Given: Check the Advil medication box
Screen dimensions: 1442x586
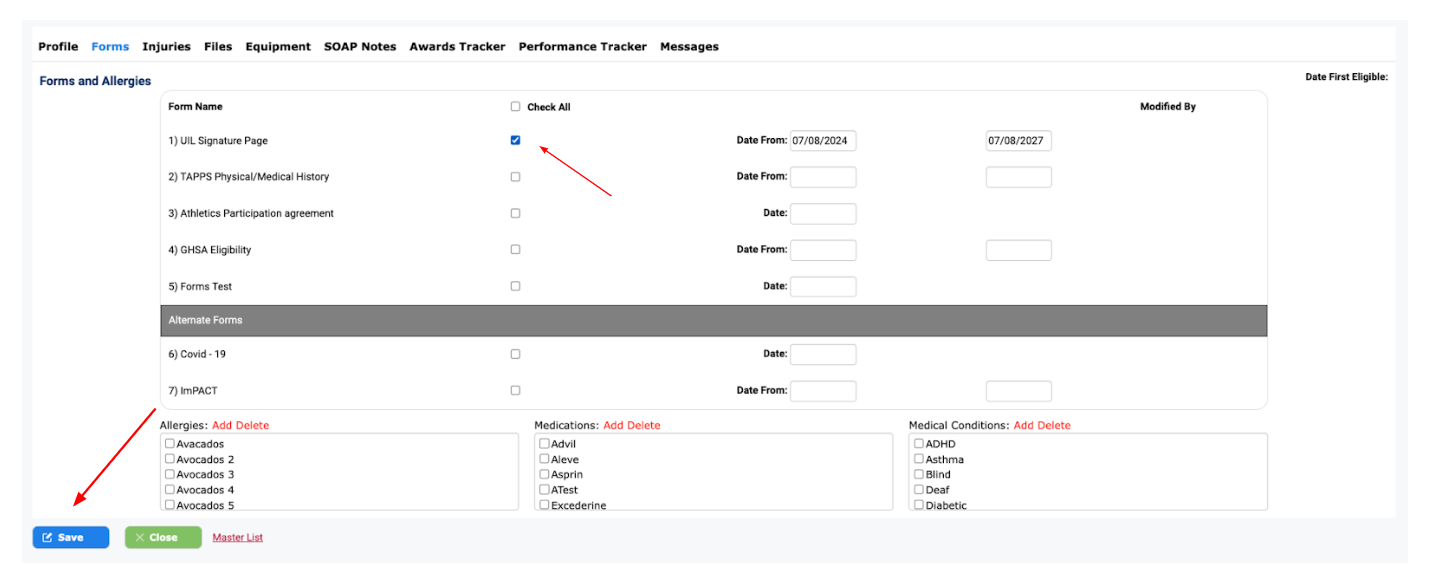Looking at the screenshot, I should click(x=544, y=444).
